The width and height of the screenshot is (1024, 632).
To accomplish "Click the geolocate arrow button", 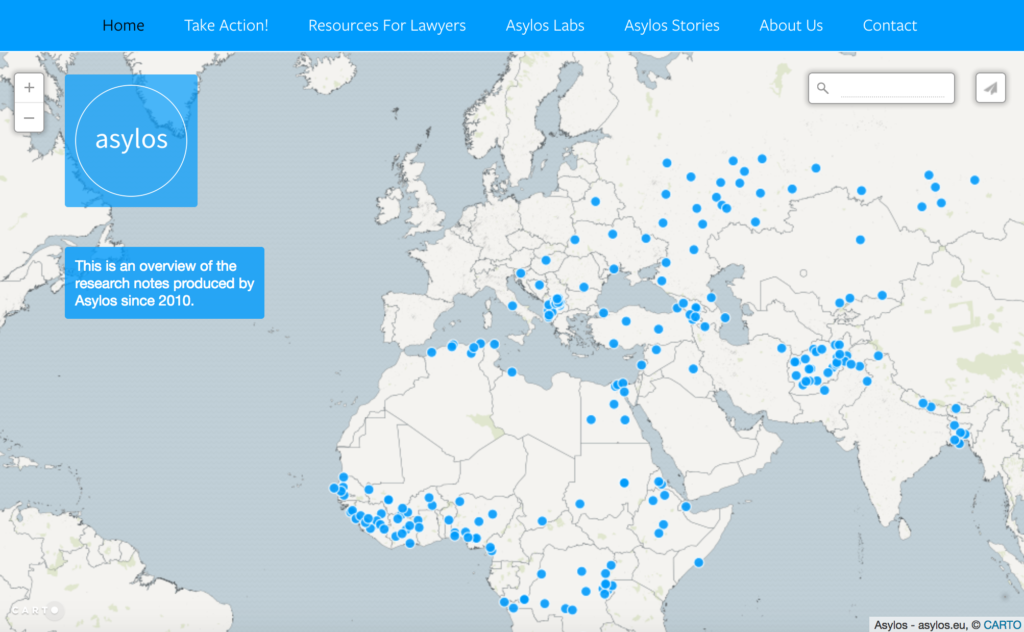I will click(x=991, y=88).
